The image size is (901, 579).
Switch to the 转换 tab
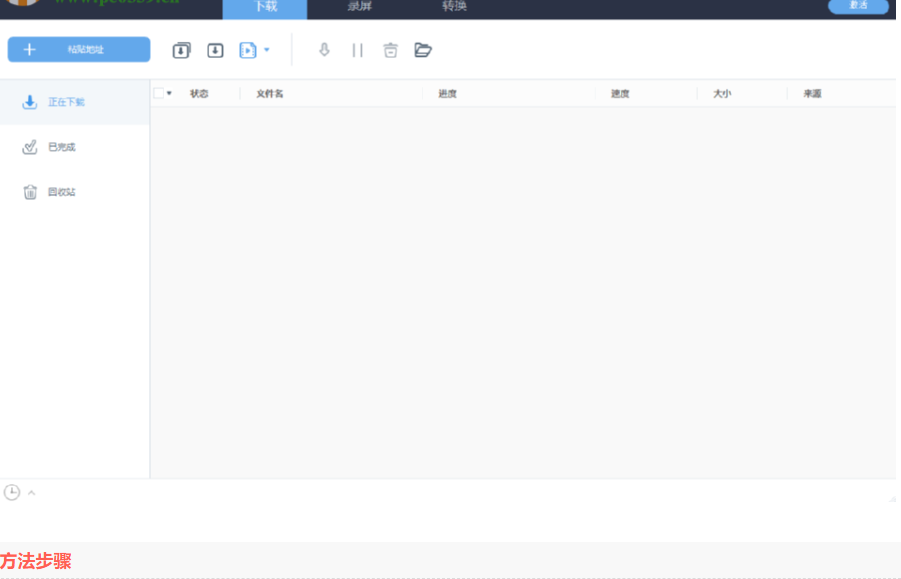[x=454, y=7]
